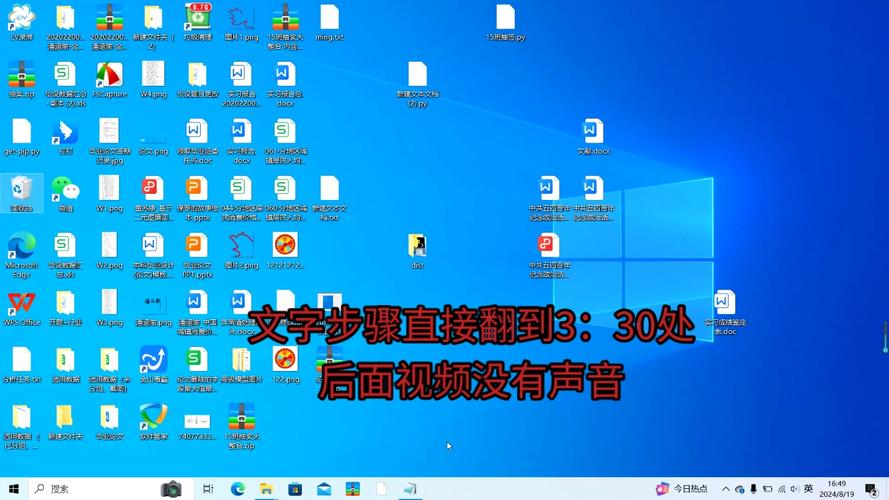
Task: Open the volume speaker tray icon
Action: click(x=794, y=489)
